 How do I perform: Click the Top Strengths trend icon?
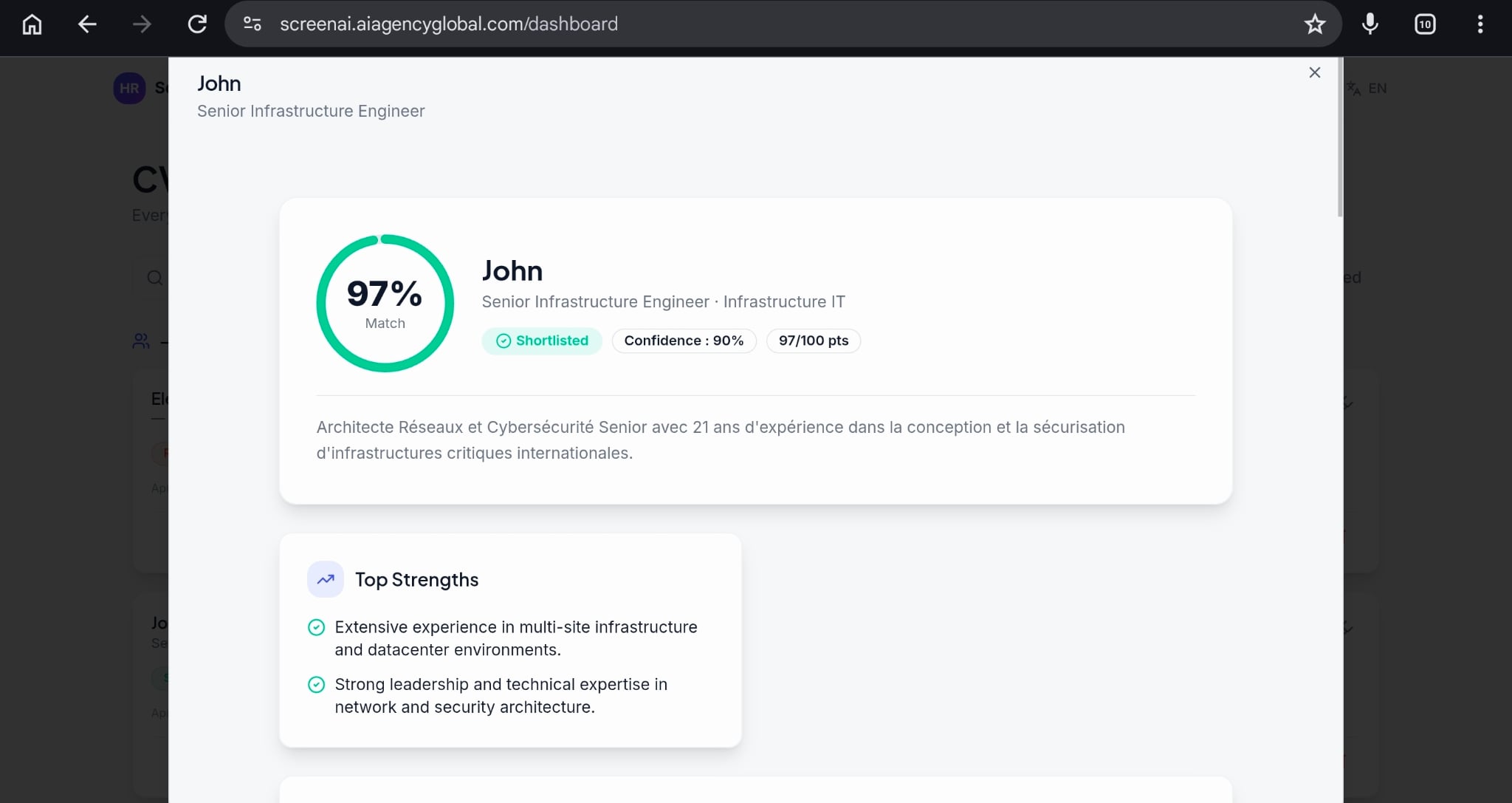[326, 580]
